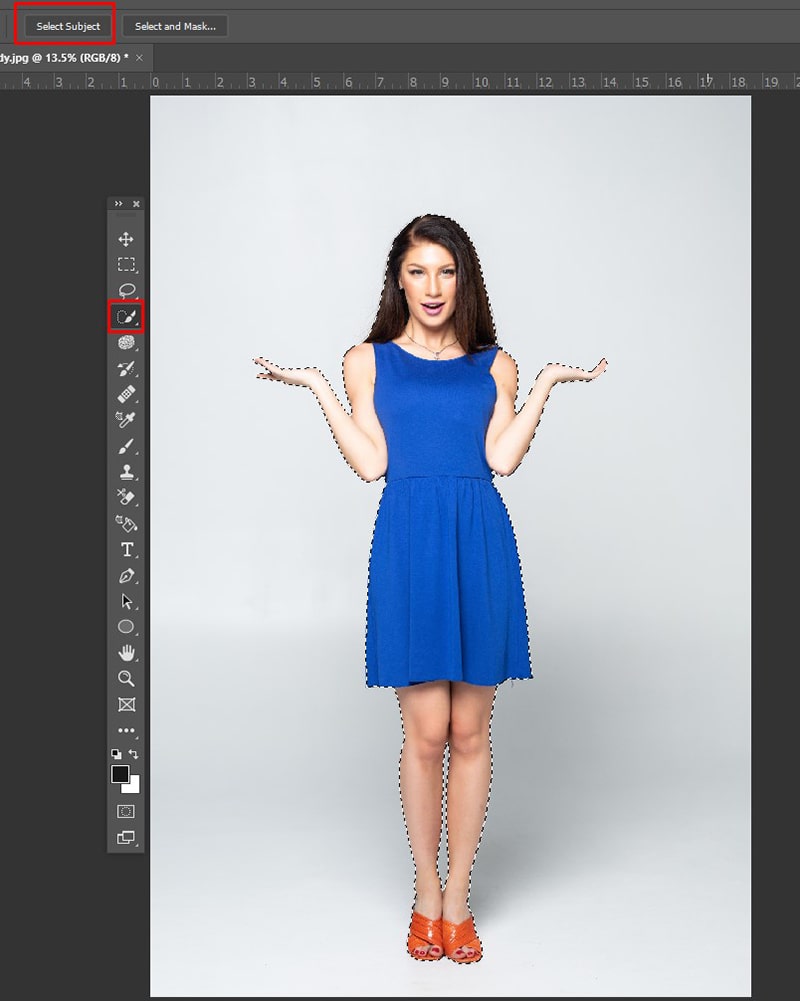Open the Change Screen Mode options
Image resolution: width=800 pixels, height=1001 pixels.
coord(126,838)
